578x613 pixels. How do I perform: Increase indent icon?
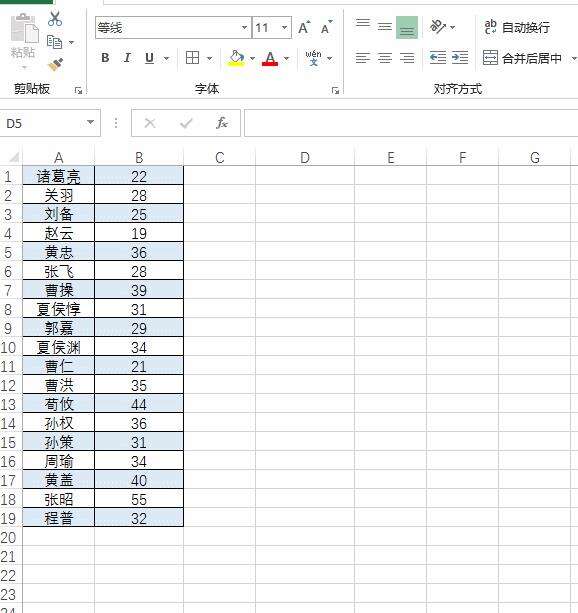pos(460,58)
